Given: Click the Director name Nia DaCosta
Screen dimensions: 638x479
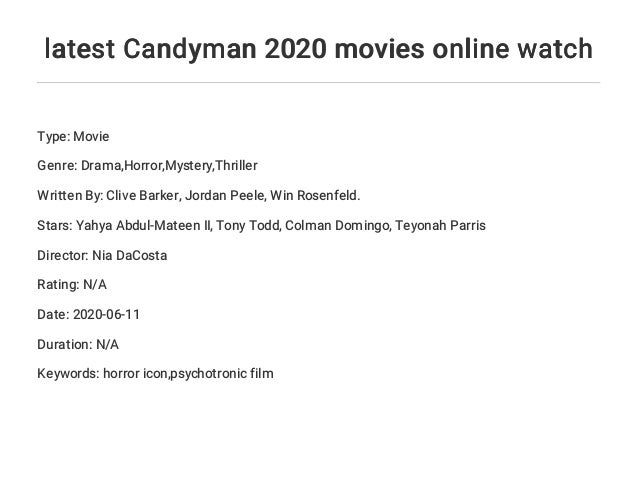Looking at the screenshot, I should click(x=130, y=256).
